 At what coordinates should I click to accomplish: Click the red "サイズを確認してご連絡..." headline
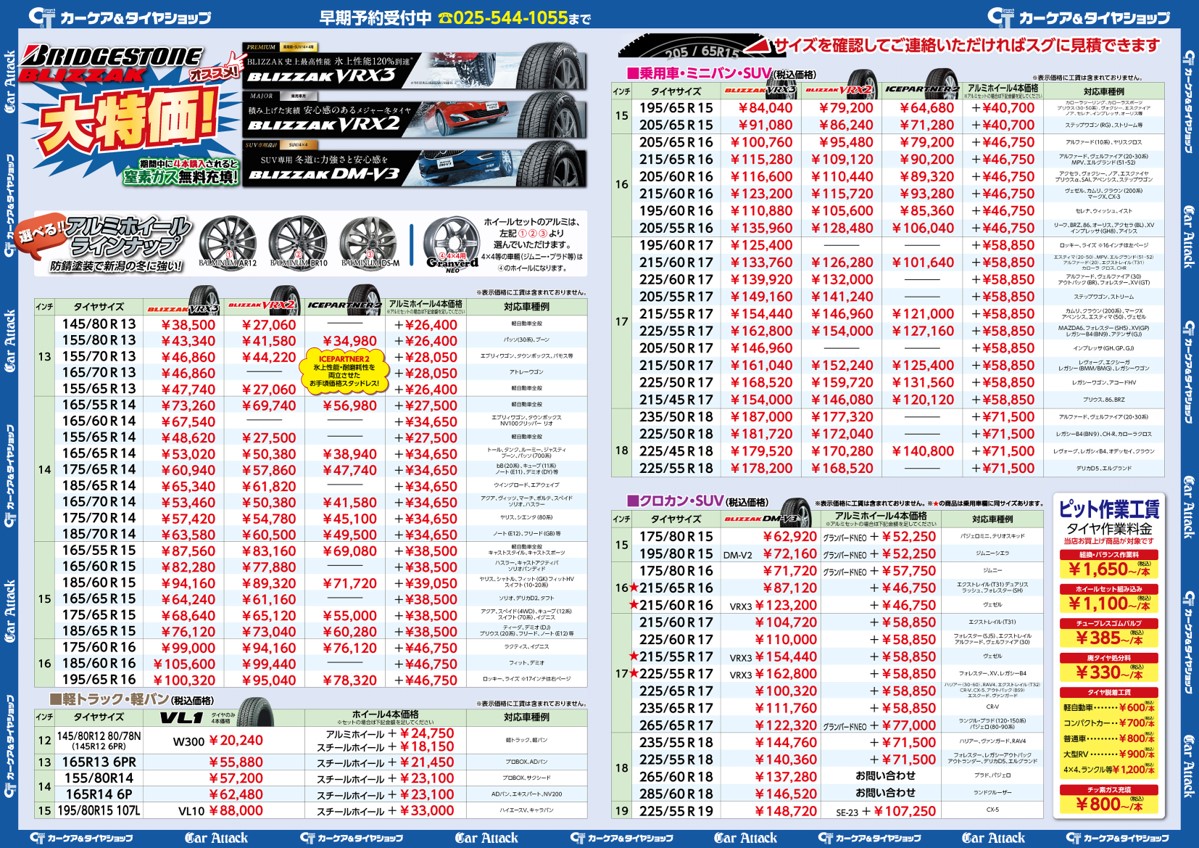(x=967, y=46)
